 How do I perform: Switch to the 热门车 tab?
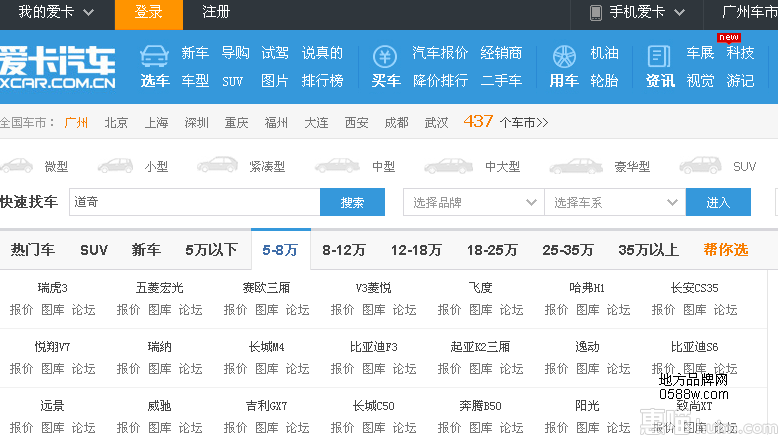click(x=33, y=250)
